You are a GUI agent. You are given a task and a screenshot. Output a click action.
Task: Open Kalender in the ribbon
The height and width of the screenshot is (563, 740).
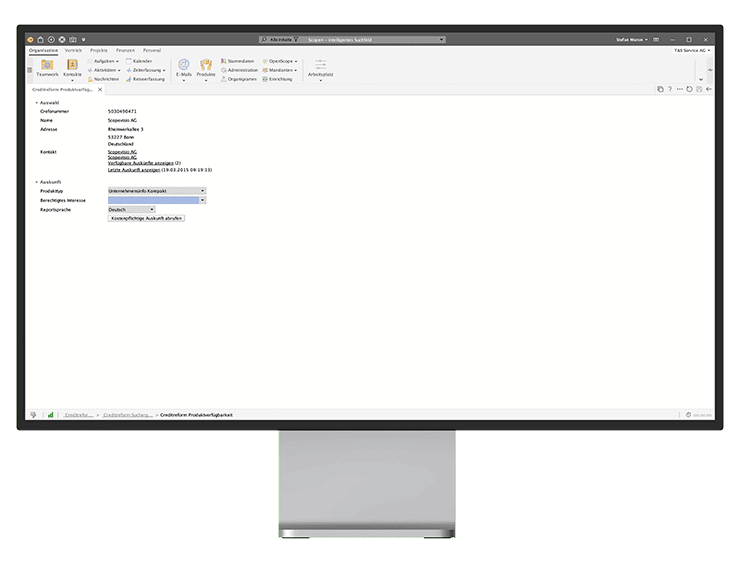(139, 61)
